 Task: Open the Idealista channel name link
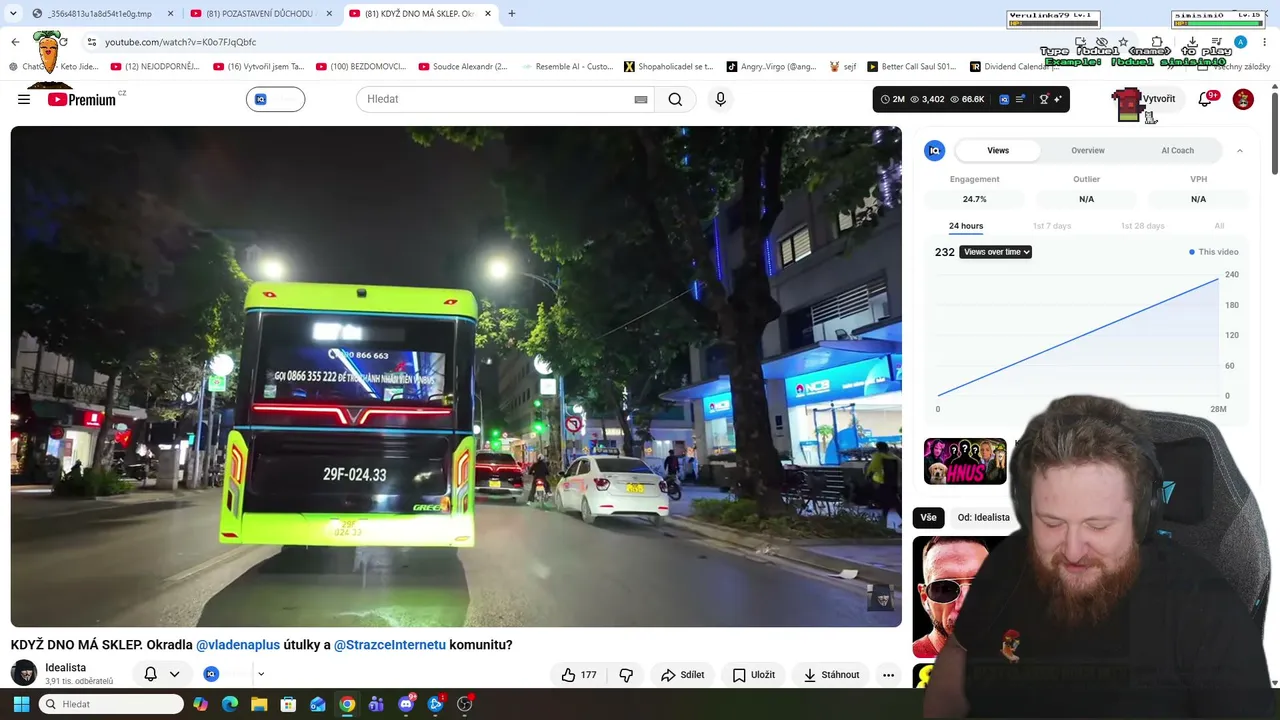coord(66,668)
